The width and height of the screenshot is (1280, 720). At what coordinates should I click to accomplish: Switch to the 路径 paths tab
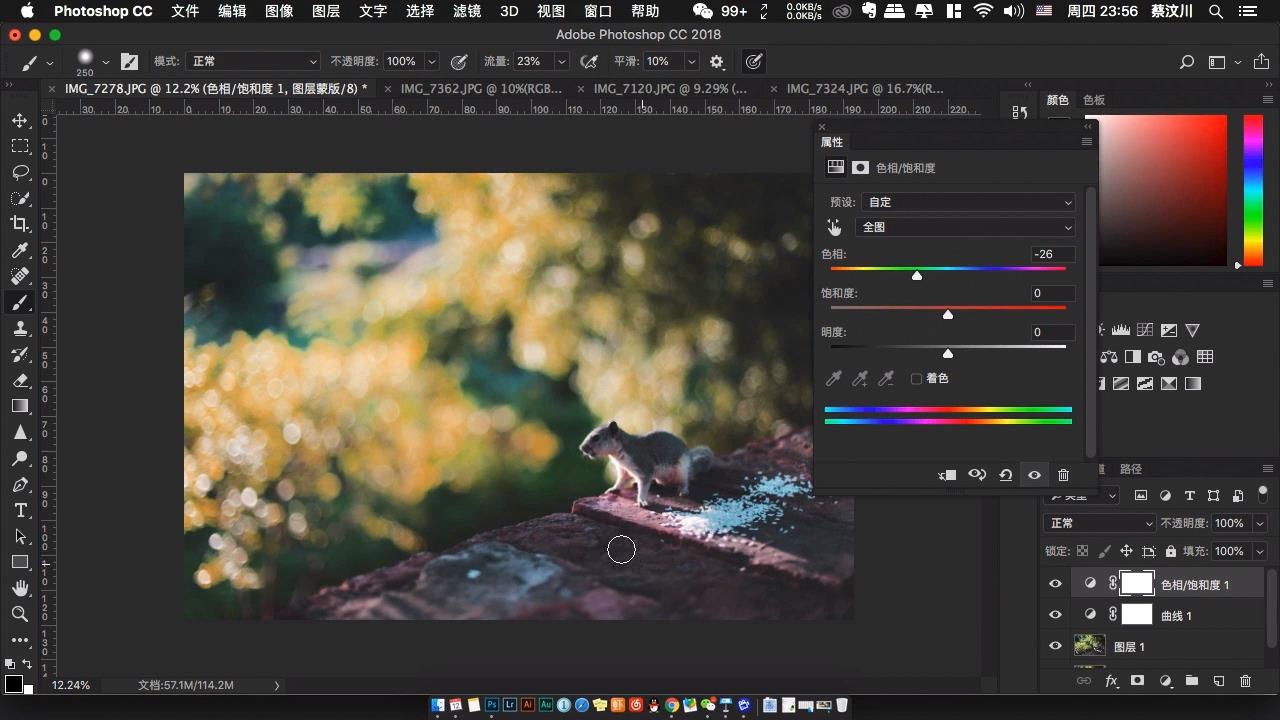pos(1130,469)
